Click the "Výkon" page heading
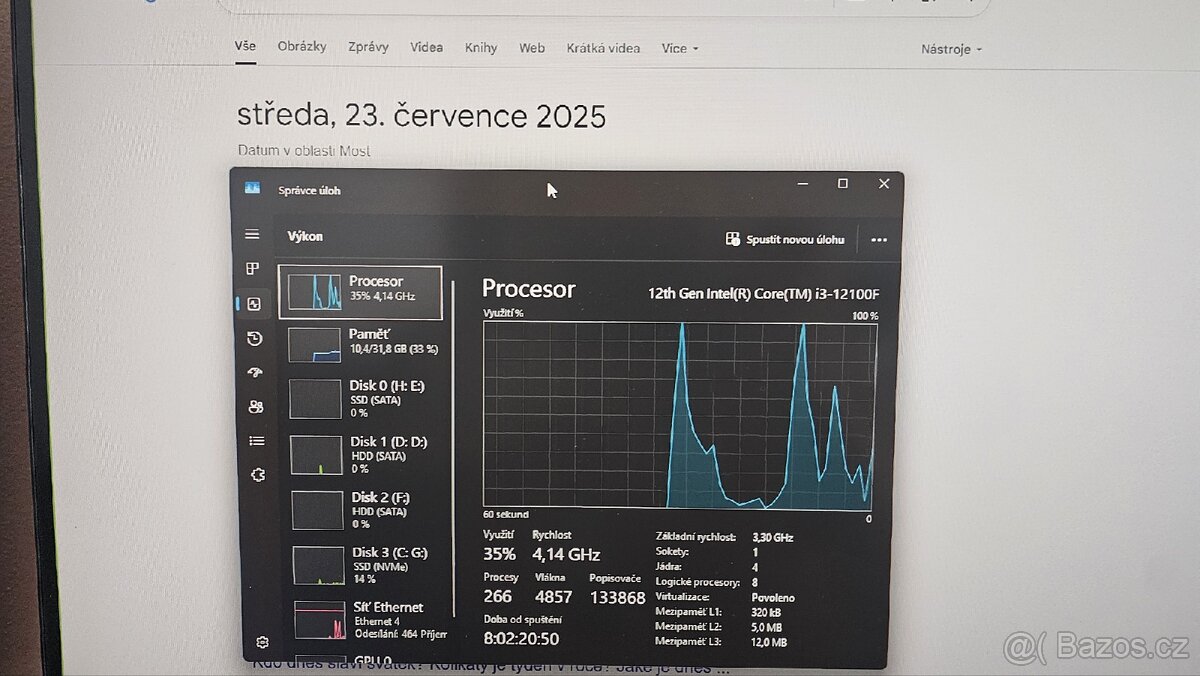The width and height of the screenshot is (1200, 676). click(305, 237)
